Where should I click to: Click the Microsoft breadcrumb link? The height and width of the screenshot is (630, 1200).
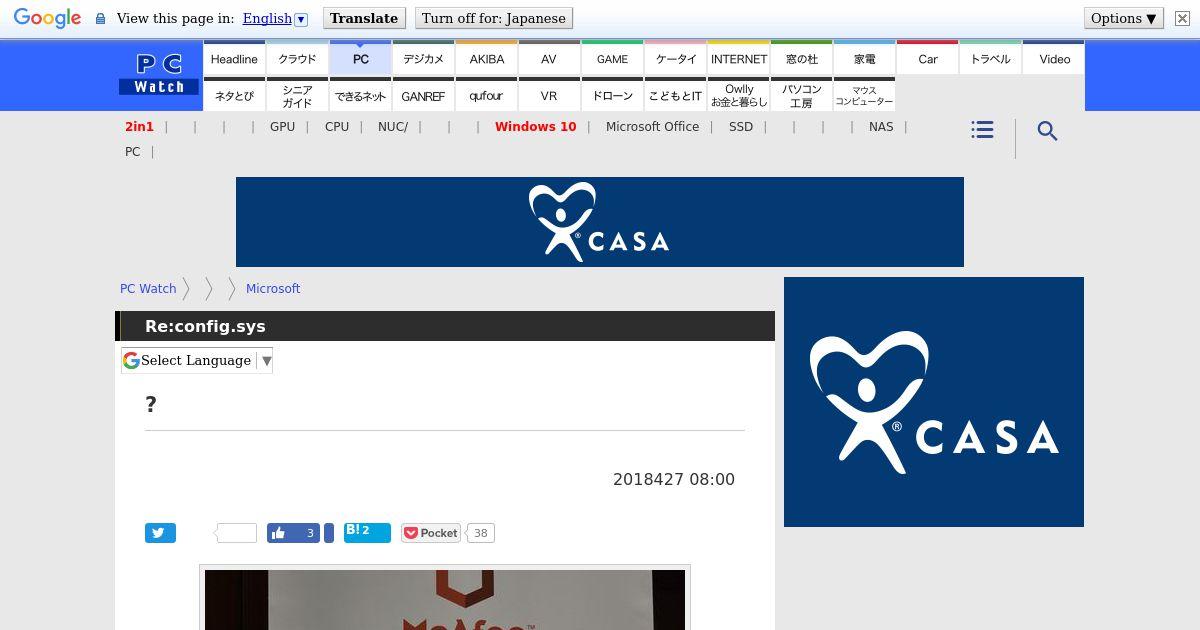pyautogui.click(x=273, y=288)
